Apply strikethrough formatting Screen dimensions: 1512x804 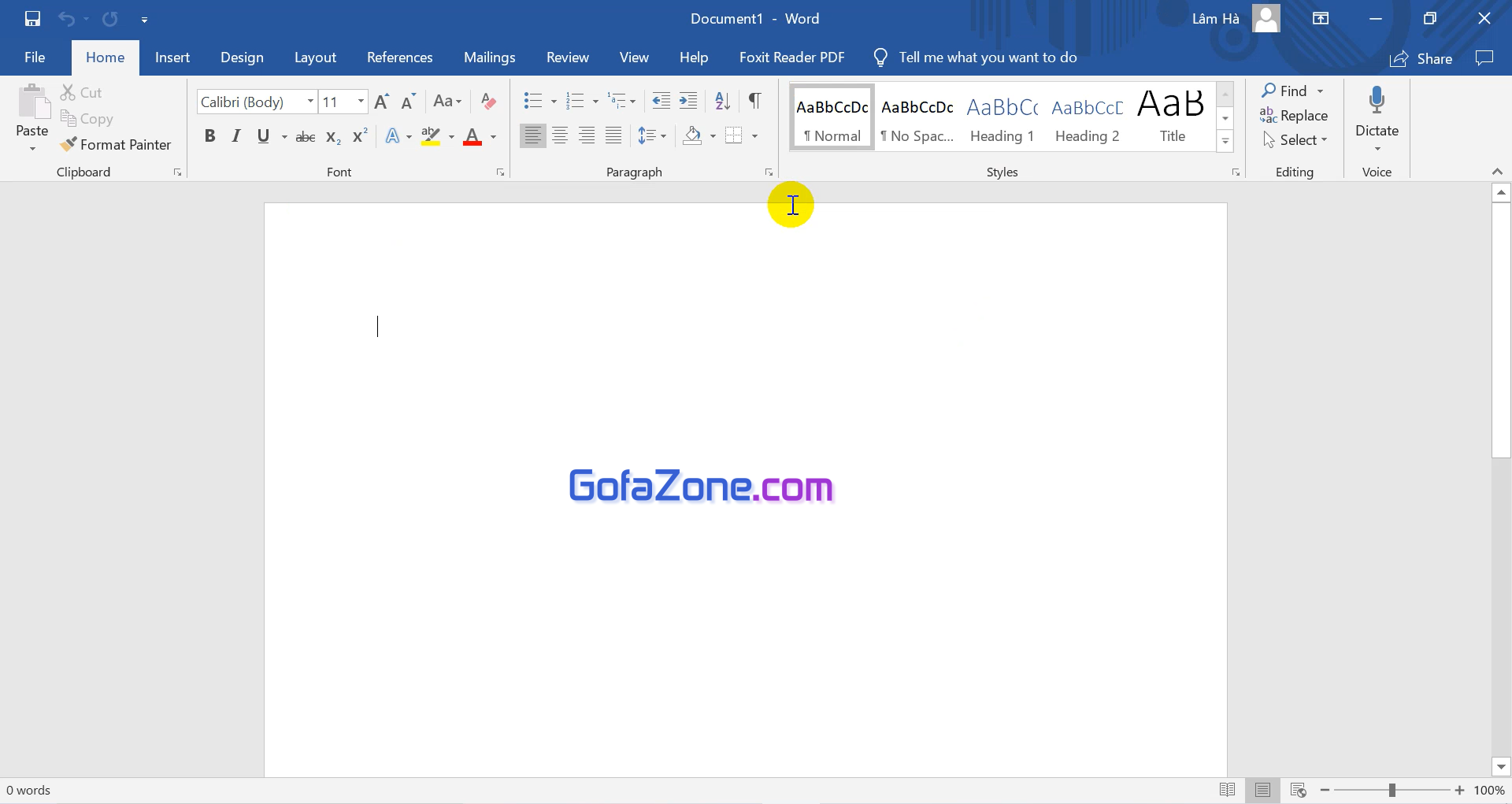click(x=306, y=137)
